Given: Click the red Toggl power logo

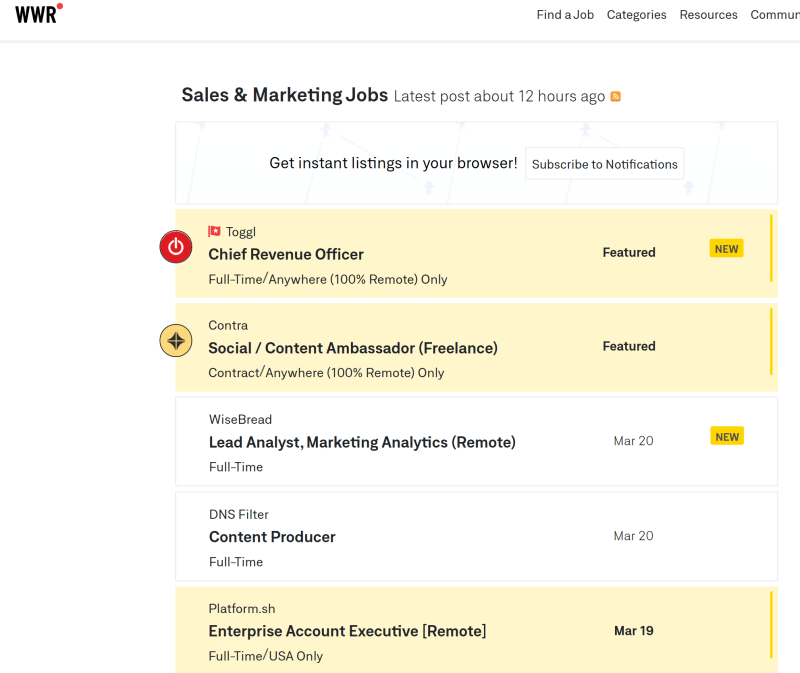Looking at the screenshot, I should (176, 247).
